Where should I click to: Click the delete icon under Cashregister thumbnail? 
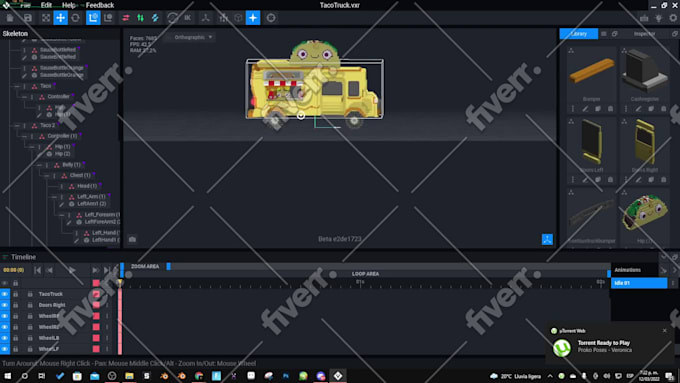664,108
